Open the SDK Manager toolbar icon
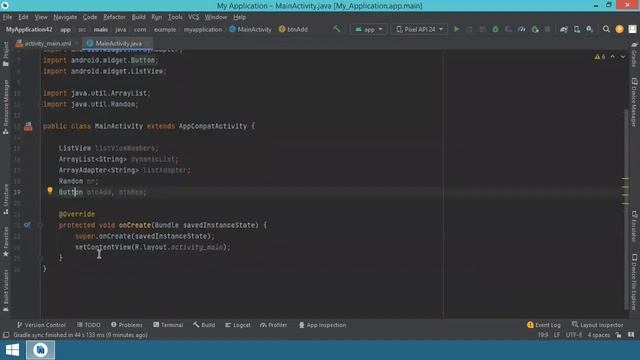The width and height of the screenshot is (640, 360). tap(590, 29)
